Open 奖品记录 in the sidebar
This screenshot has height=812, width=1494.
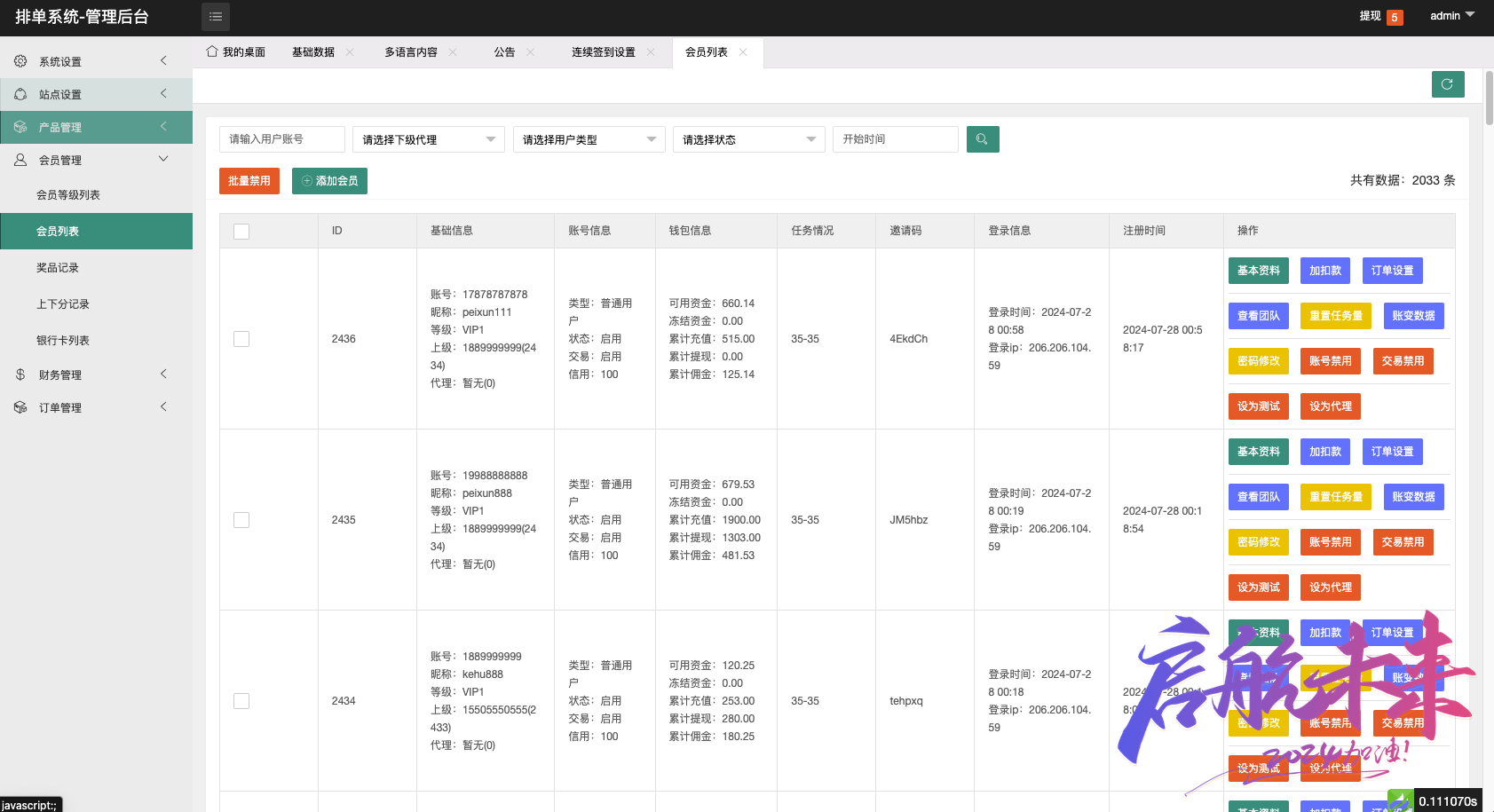pos(96,267)
